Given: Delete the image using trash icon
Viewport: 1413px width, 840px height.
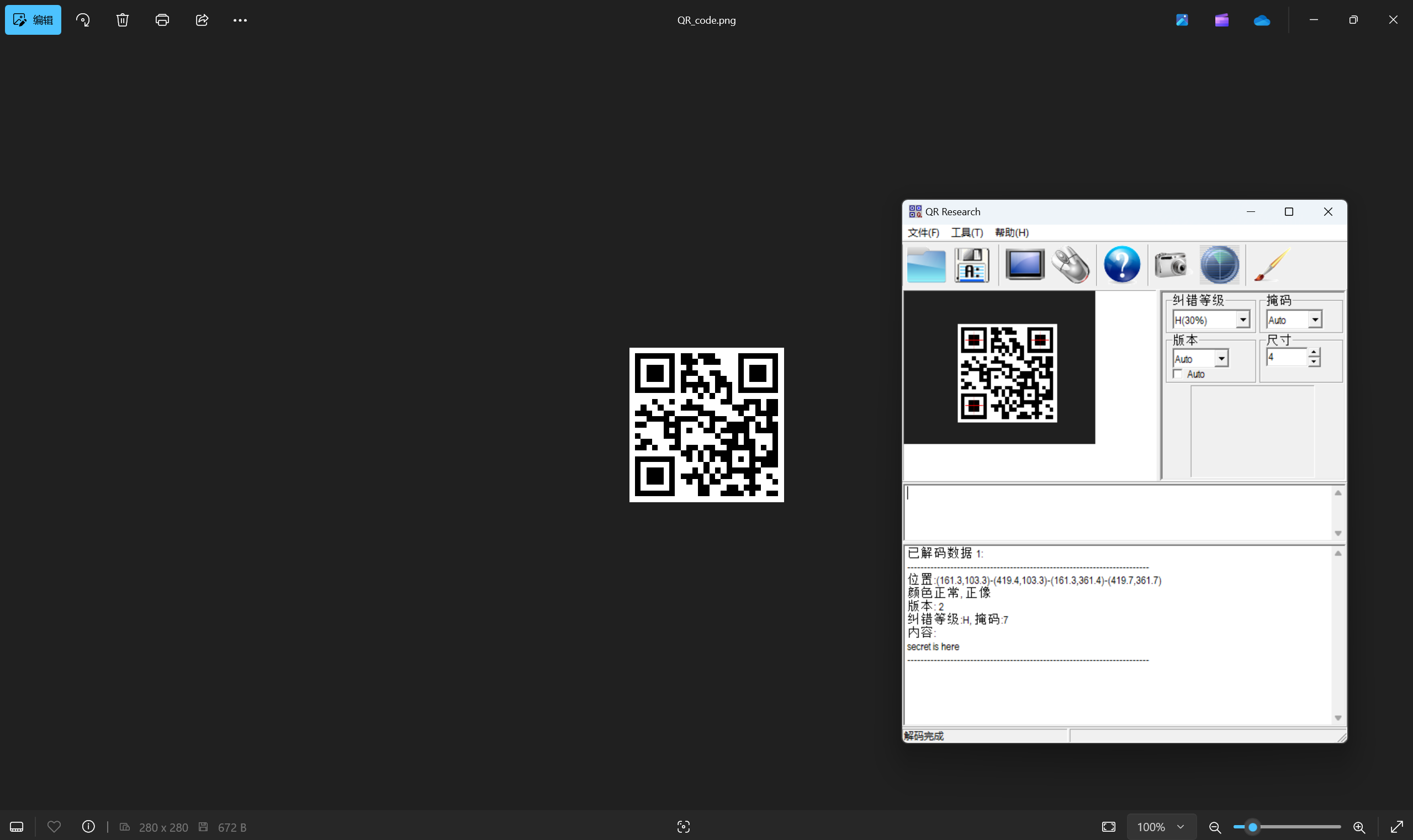Looking at the screenshot, I should (x=123, y=20).
